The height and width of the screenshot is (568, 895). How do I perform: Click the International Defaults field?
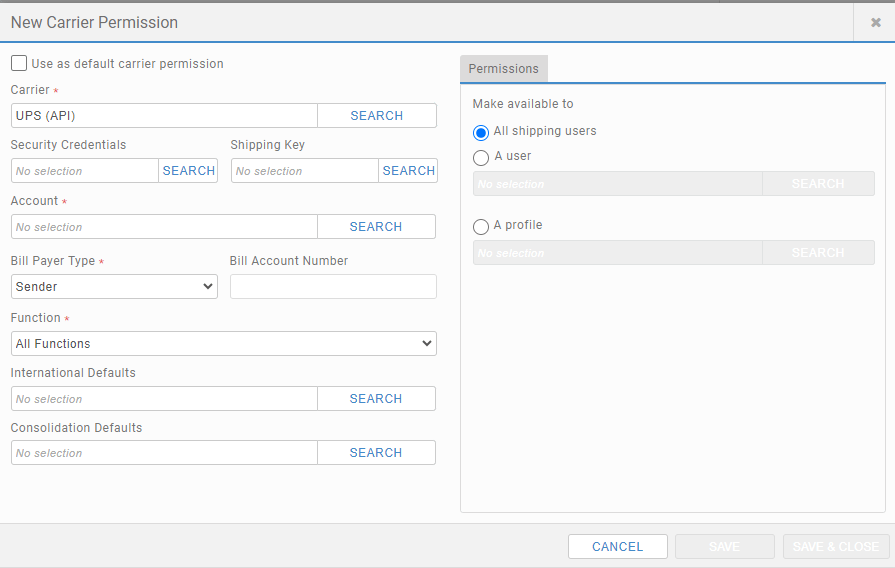164,399
